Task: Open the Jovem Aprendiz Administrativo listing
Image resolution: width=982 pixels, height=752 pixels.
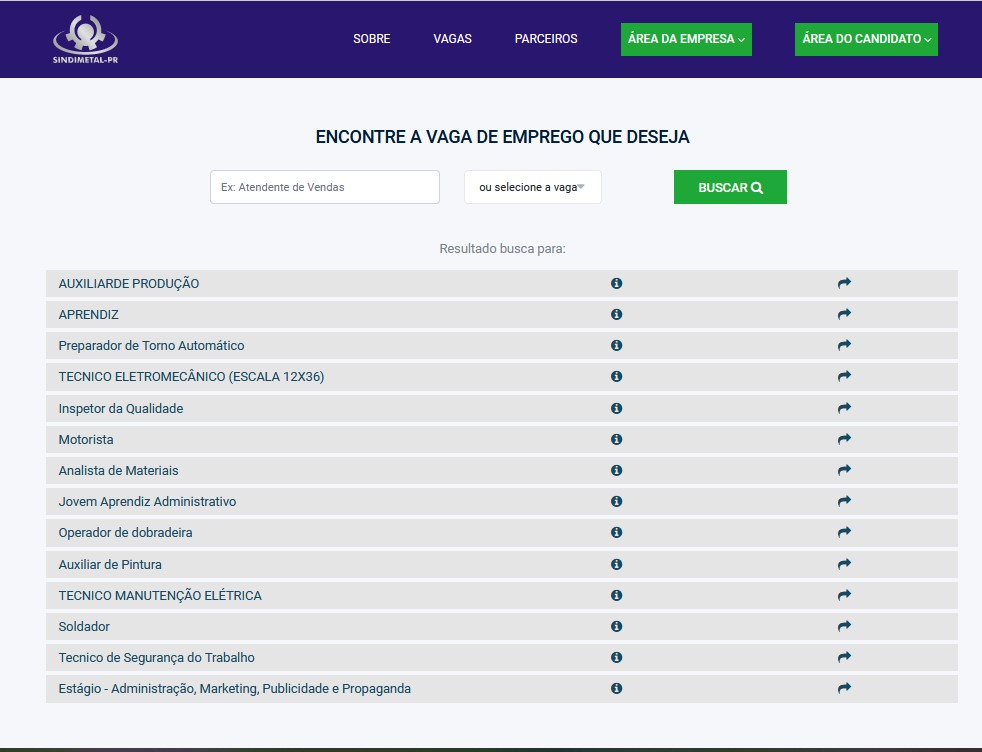Action: coord(147,501)
